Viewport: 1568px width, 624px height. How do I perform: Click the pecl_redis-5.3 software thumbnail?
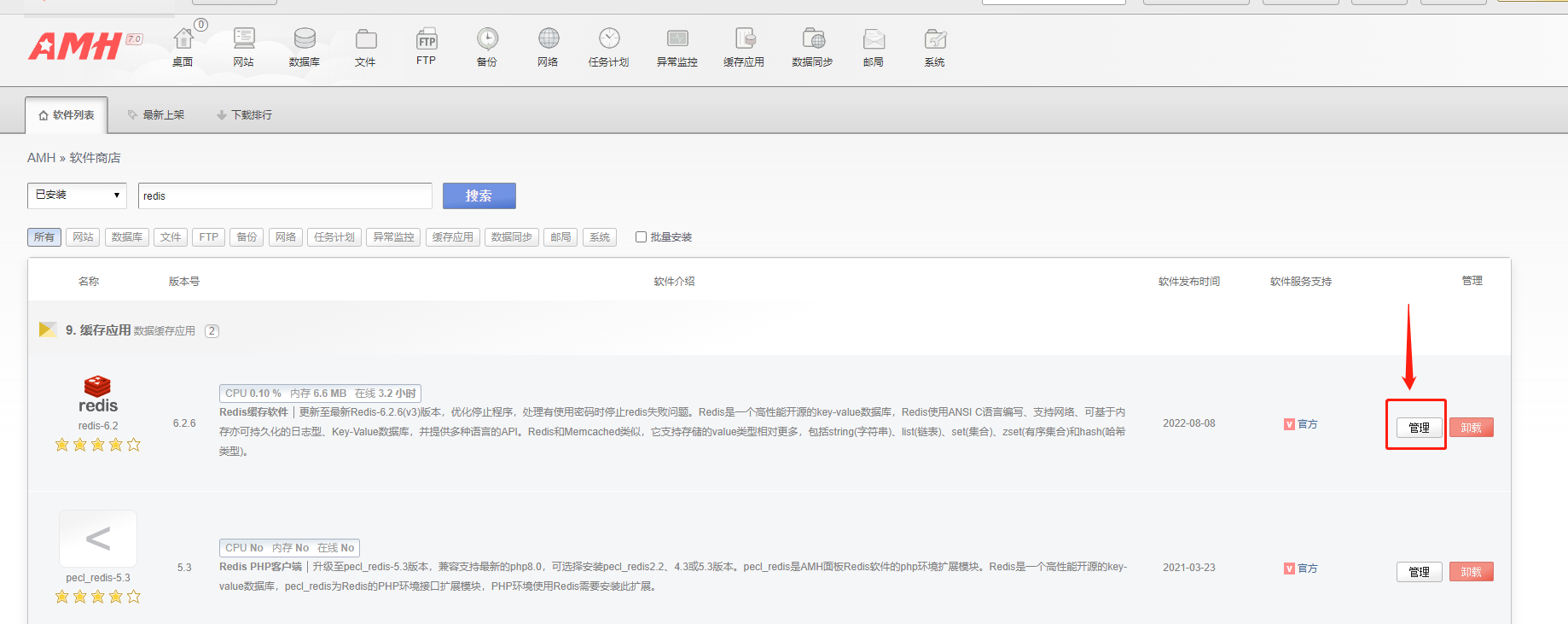(x=98, y=539)
